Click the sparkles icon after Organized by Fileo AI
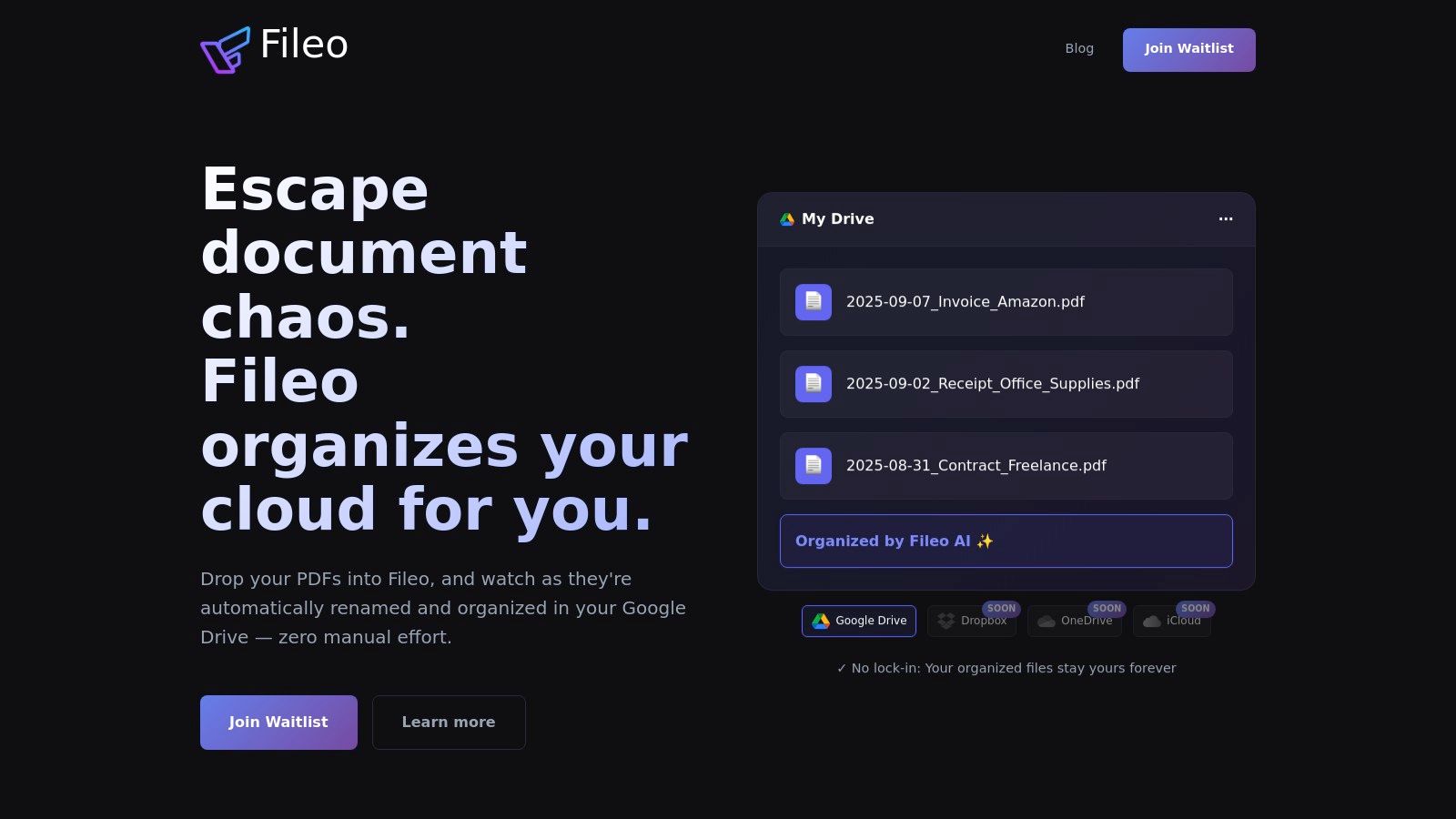The image size is (1456, 819). tap(985, 541)
